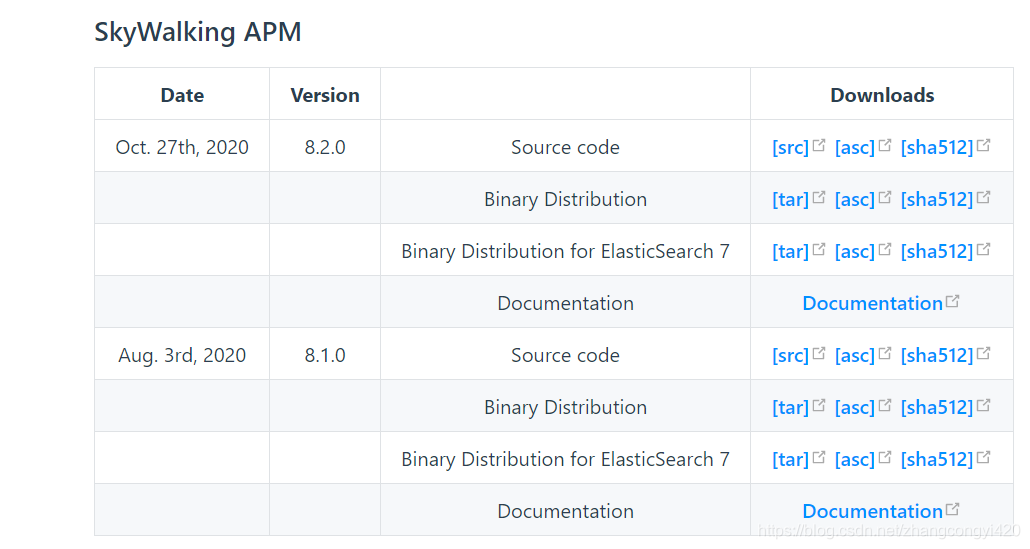Open [sha512] for 8.1.0 Binary Distribution
Viewport: 1030px width, 549px height.
(937, 407)
